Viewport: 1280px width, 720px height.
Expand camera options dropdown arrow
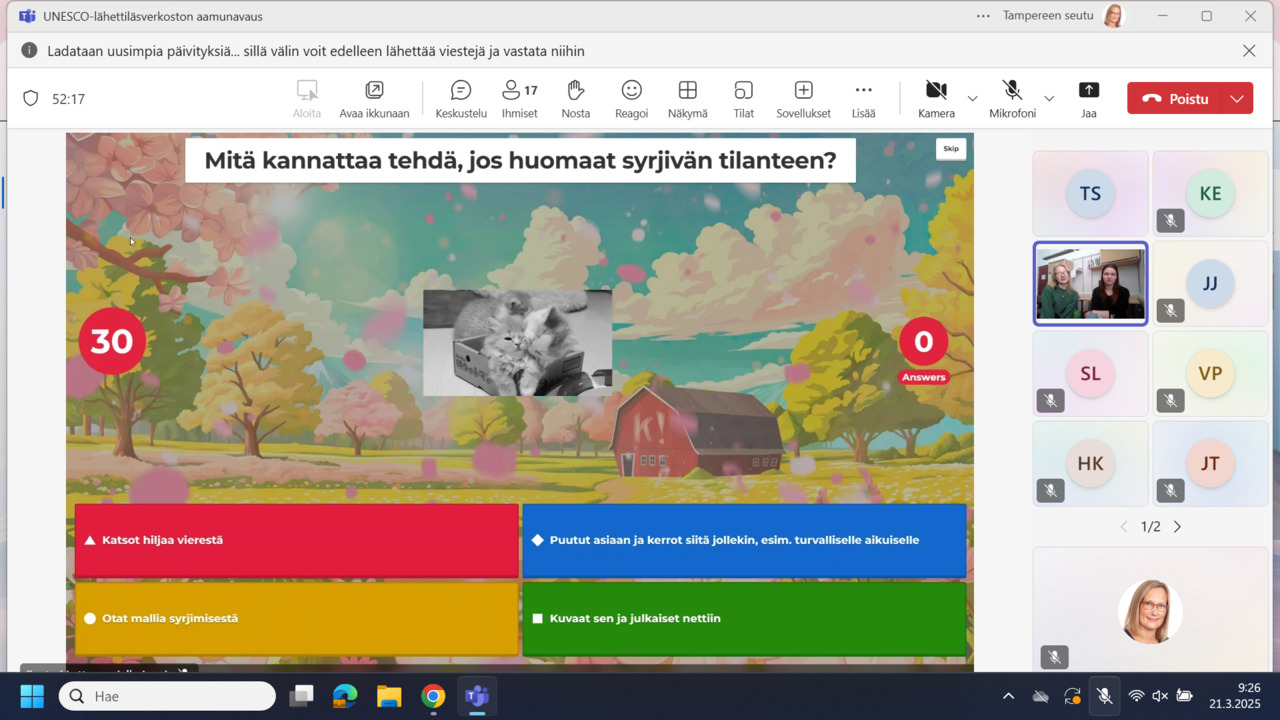point(972,99)
